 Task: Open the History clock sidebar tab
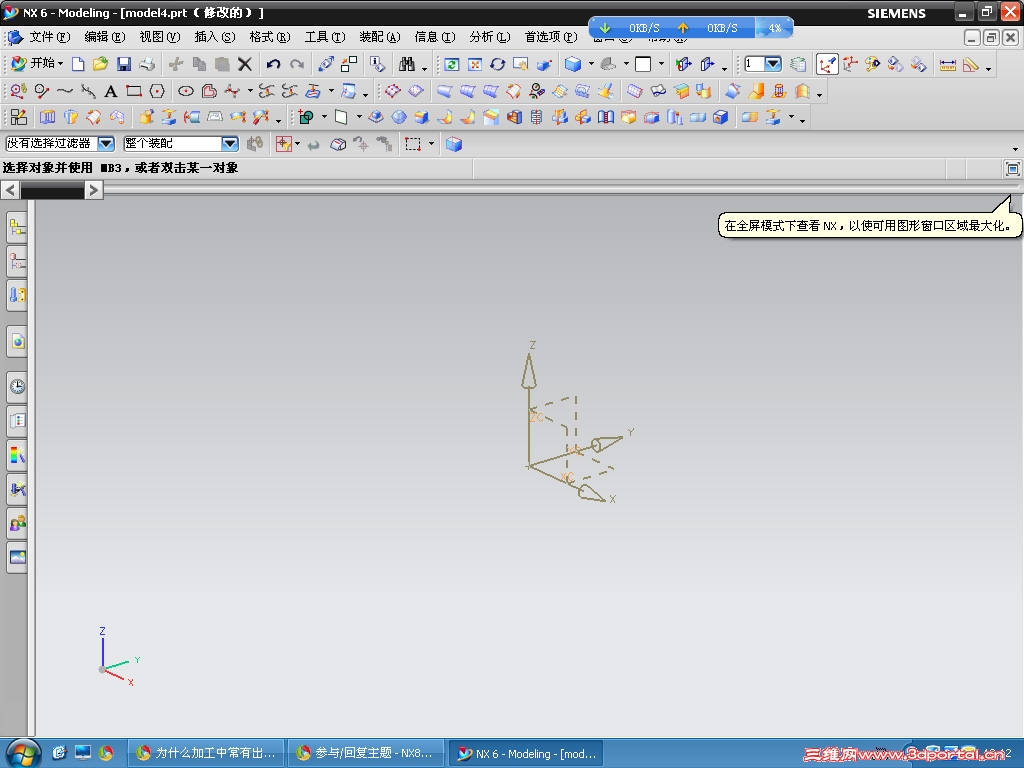point(18,387)
